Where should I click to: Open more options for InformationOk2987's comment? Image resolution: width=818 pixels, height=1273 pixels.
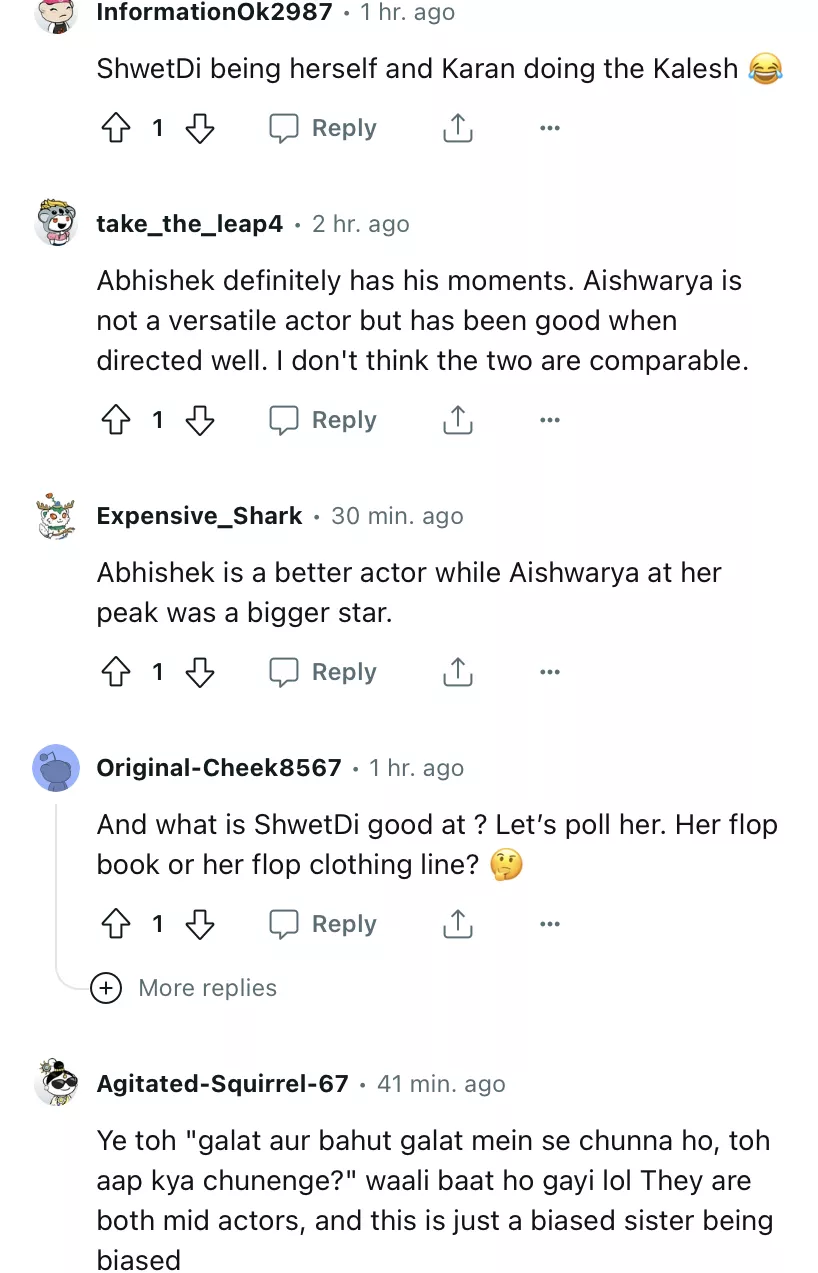[549, 128]
